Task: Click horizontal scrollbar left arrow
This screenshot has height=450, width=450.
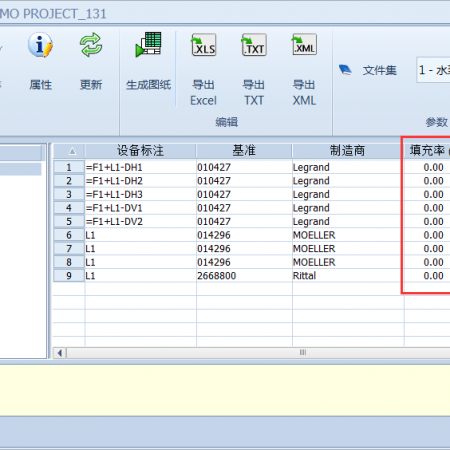Action: click(x=60, y=353)
